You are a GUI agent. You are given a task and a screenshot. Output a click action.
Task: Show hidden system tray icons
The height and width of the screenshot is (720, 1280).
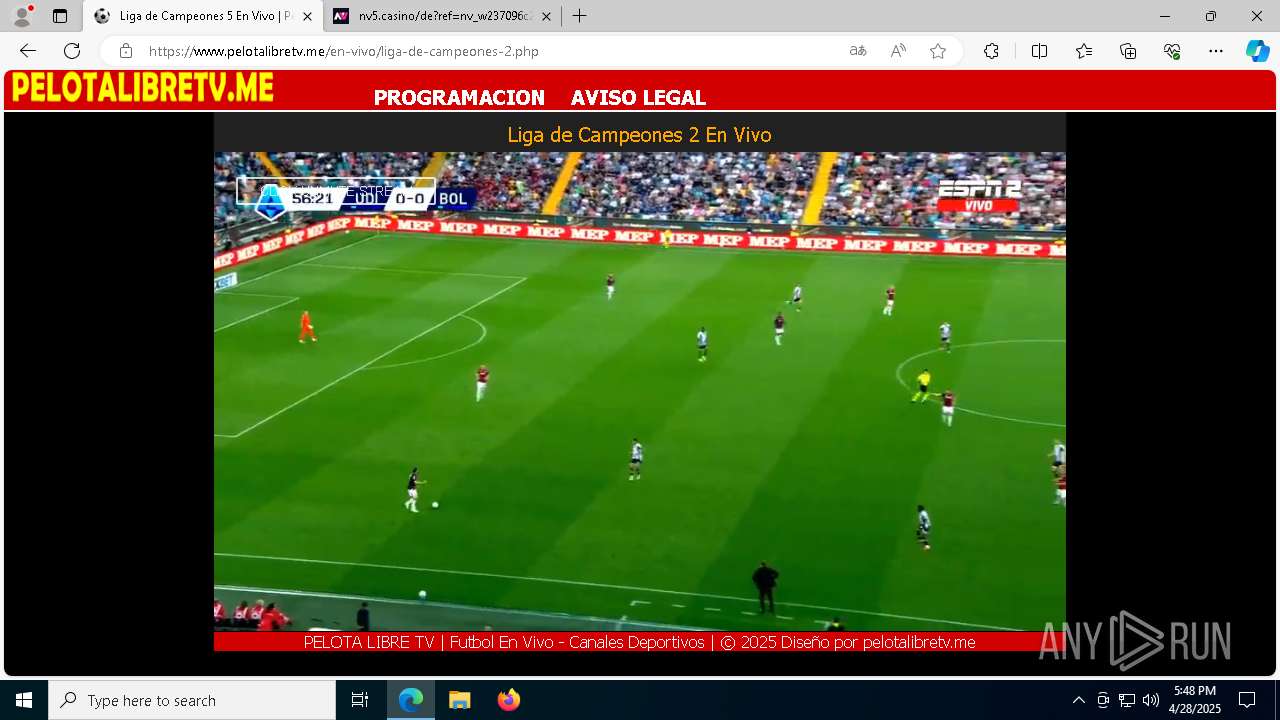click(x=1078, y=700)
